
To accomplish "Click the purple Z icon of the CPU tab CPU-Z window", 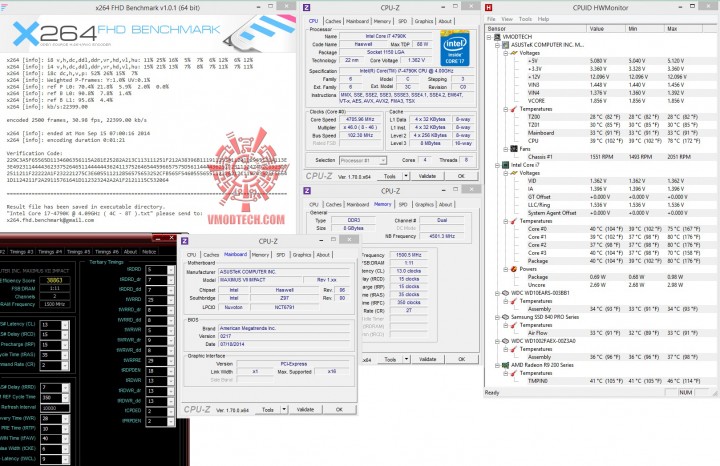I will 307,7.
